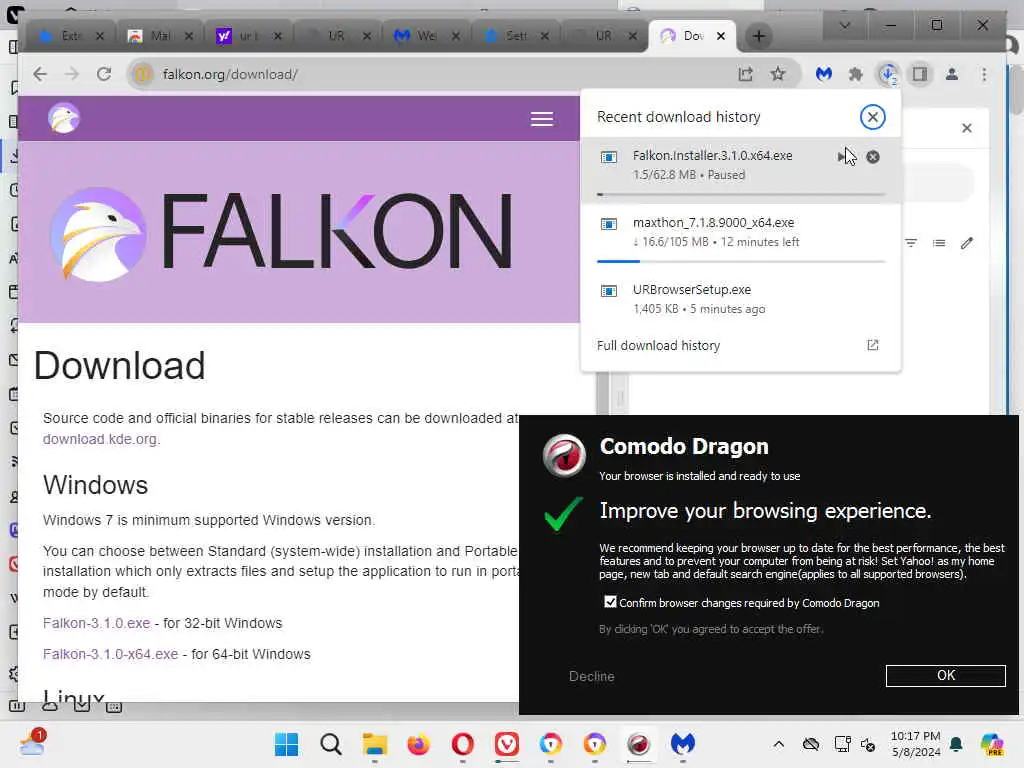Click the maxthon download progress bar
This screenshot has width=1024, height=768.
741,261
